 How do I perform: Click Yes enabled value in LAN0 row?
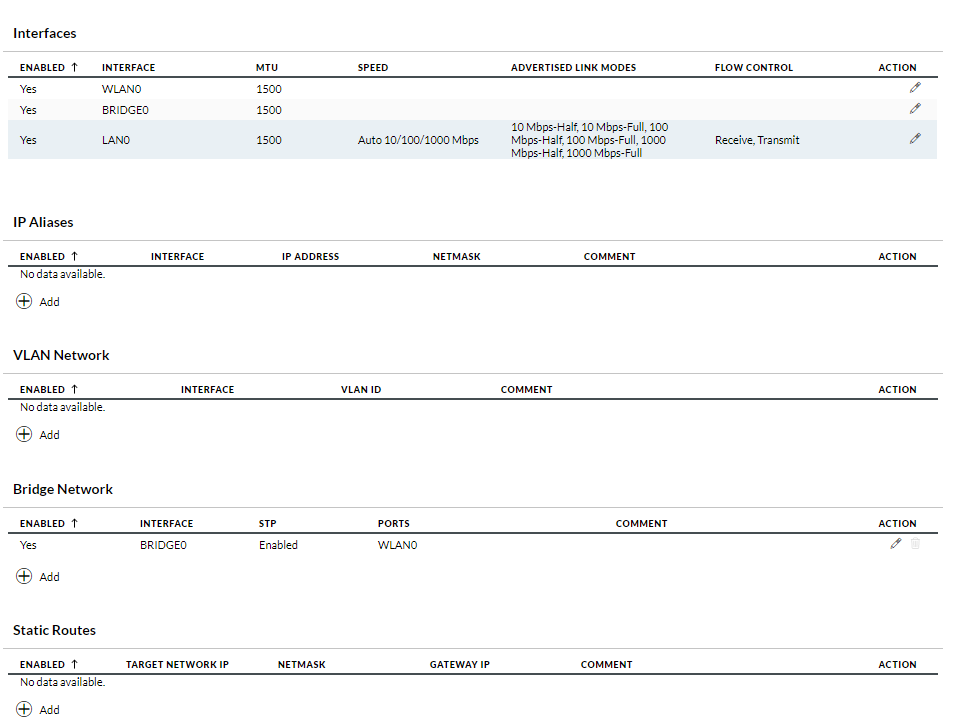click(x=28, y=140)
